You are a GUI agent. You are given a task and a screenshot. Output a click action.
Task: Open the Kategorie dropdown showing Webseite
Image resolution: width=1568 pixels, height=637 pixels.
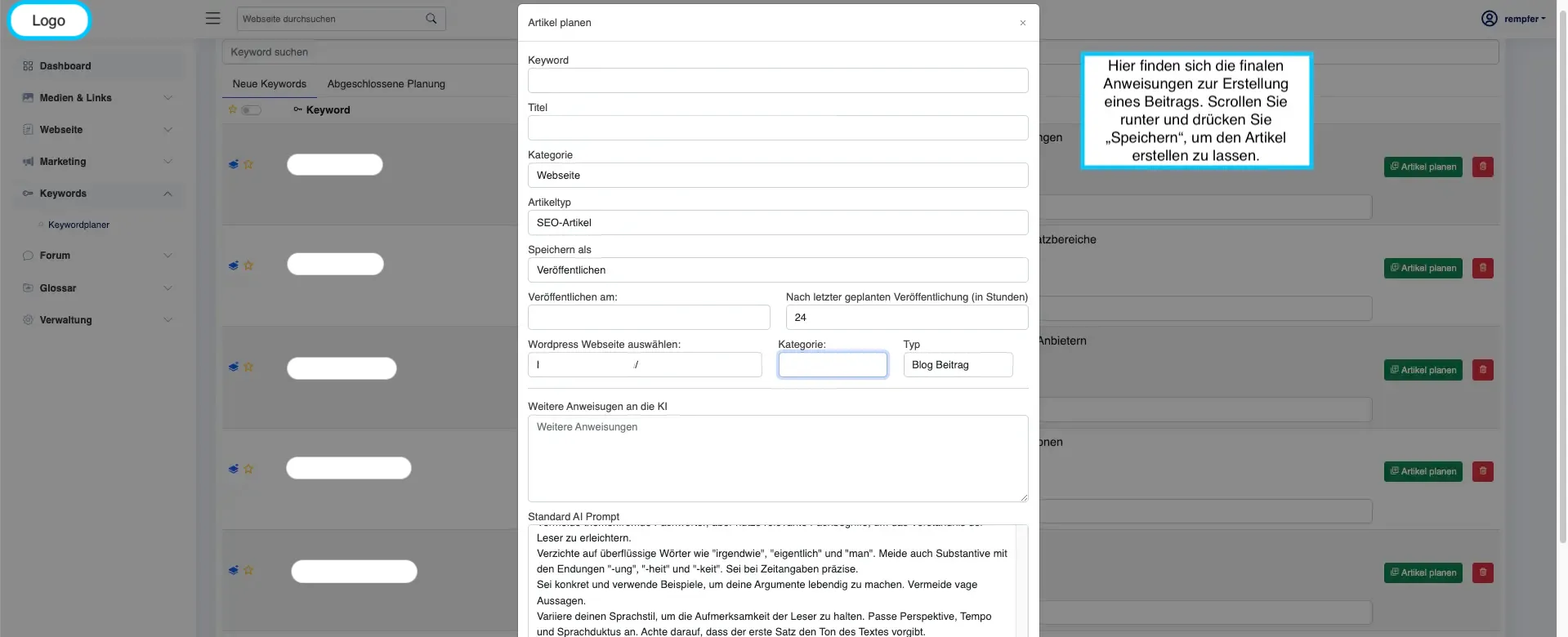[x=778, y=176]
